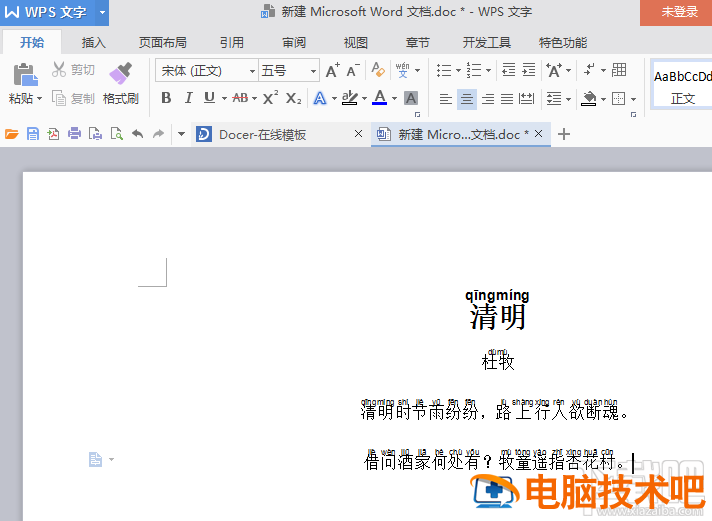Viewport: 712px width, 521px height.
Task: Insert numbered list
Action: tap(474, 70)
